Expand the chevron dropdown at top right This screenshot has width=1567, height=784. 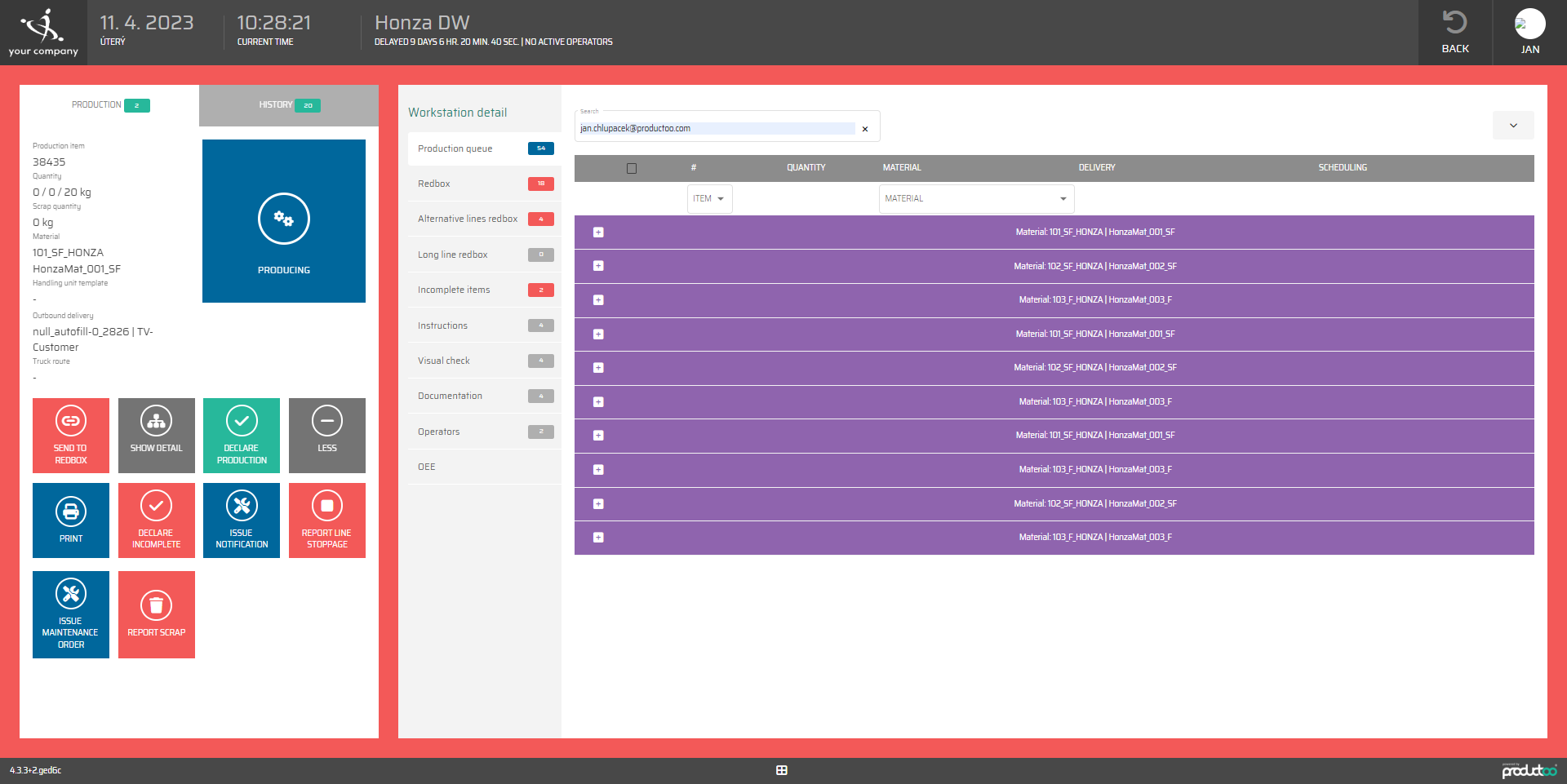pyautogui.click(x=1512, y=126)
